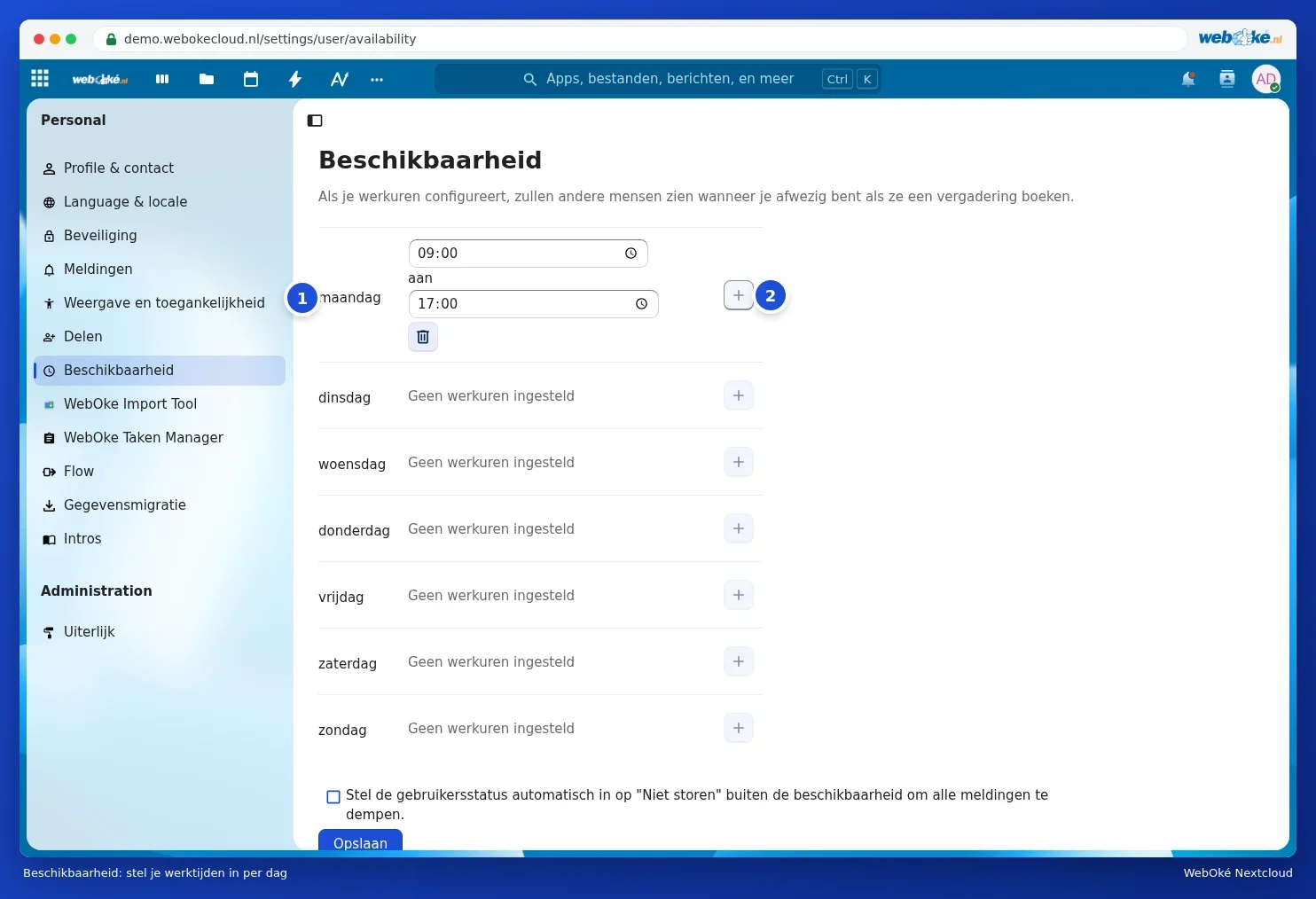Toggle the navigation sidebar icon above Beschikbaarheid

click(x=315, y=121)
